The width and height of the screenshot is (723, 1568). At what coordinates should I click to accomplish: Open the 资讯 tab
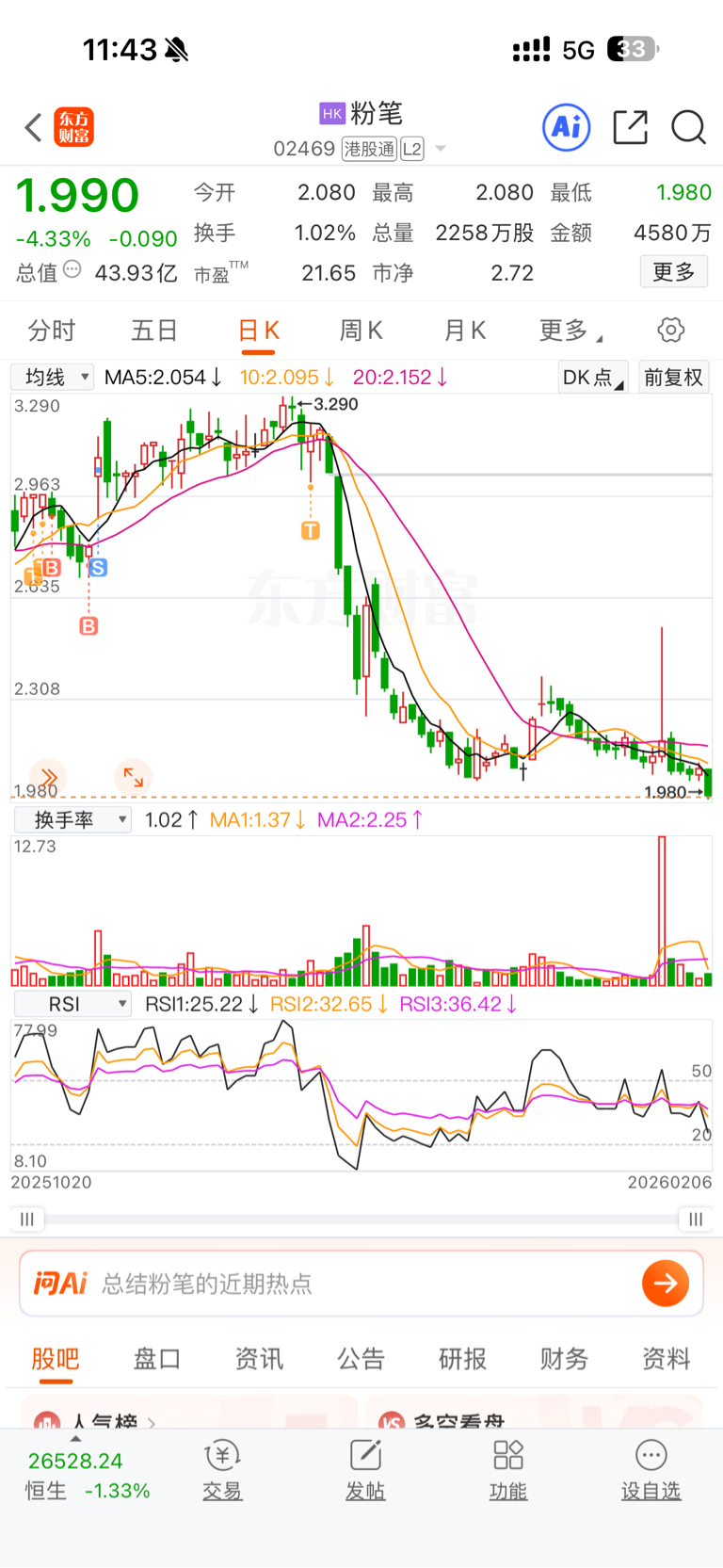[259, 1359]
